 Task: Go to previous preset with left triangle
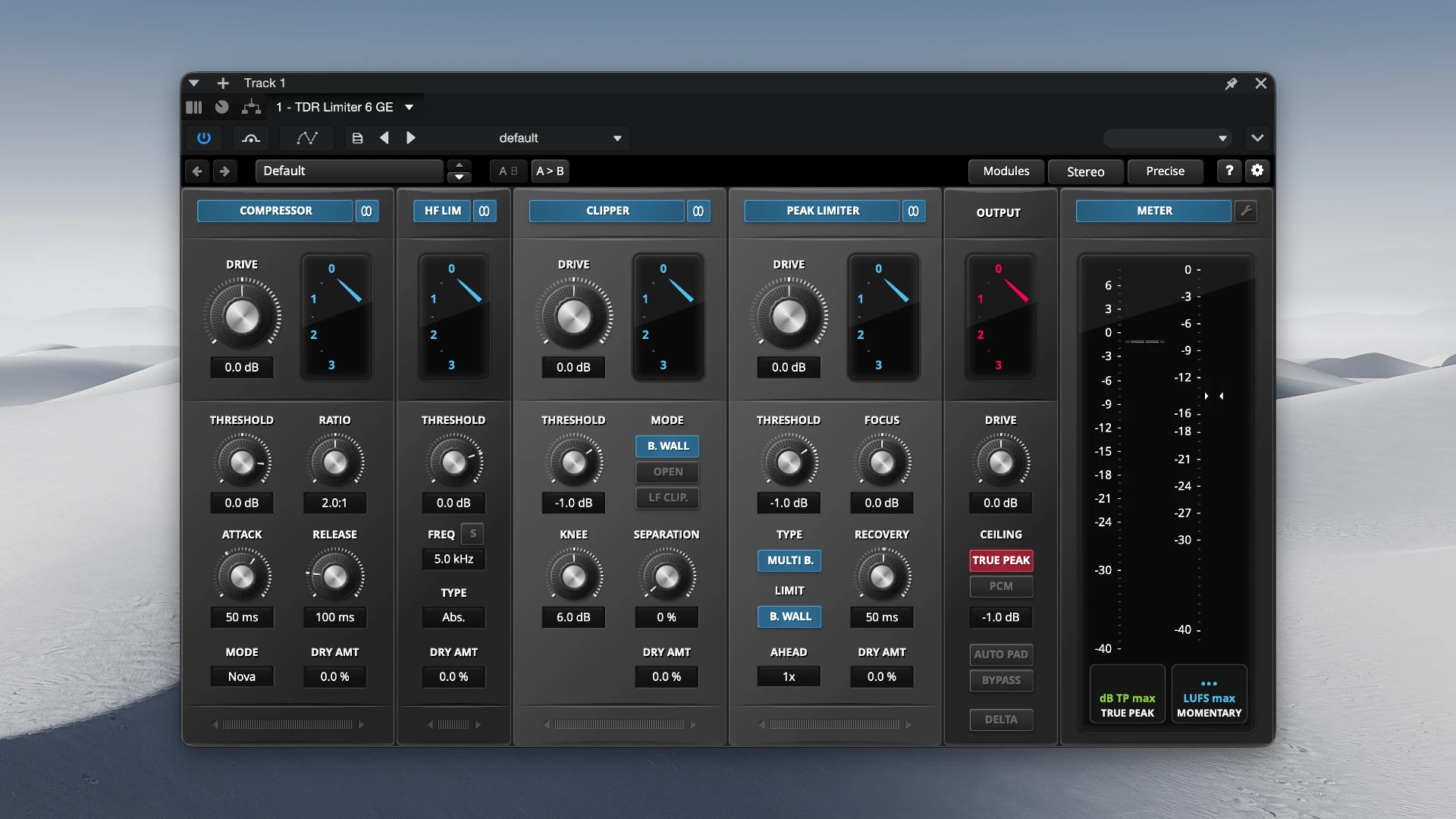pyautogui.click(x=384, y=138)
